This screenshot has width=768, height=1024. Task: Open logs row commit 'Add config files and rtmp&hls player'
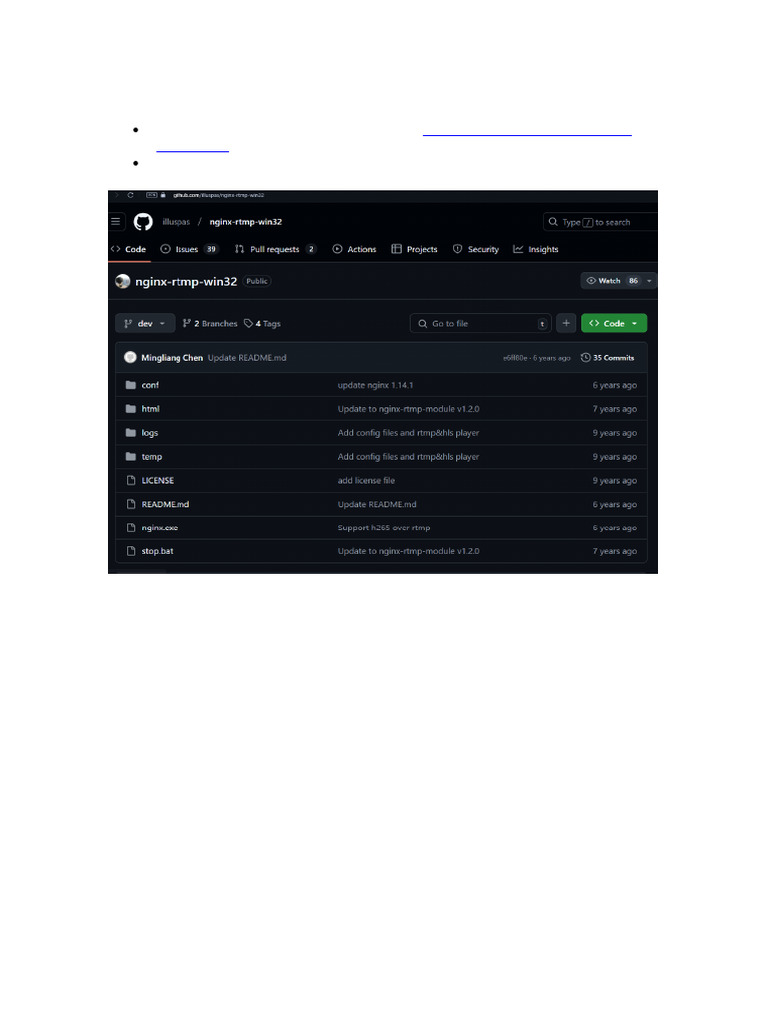pos(408,433)
